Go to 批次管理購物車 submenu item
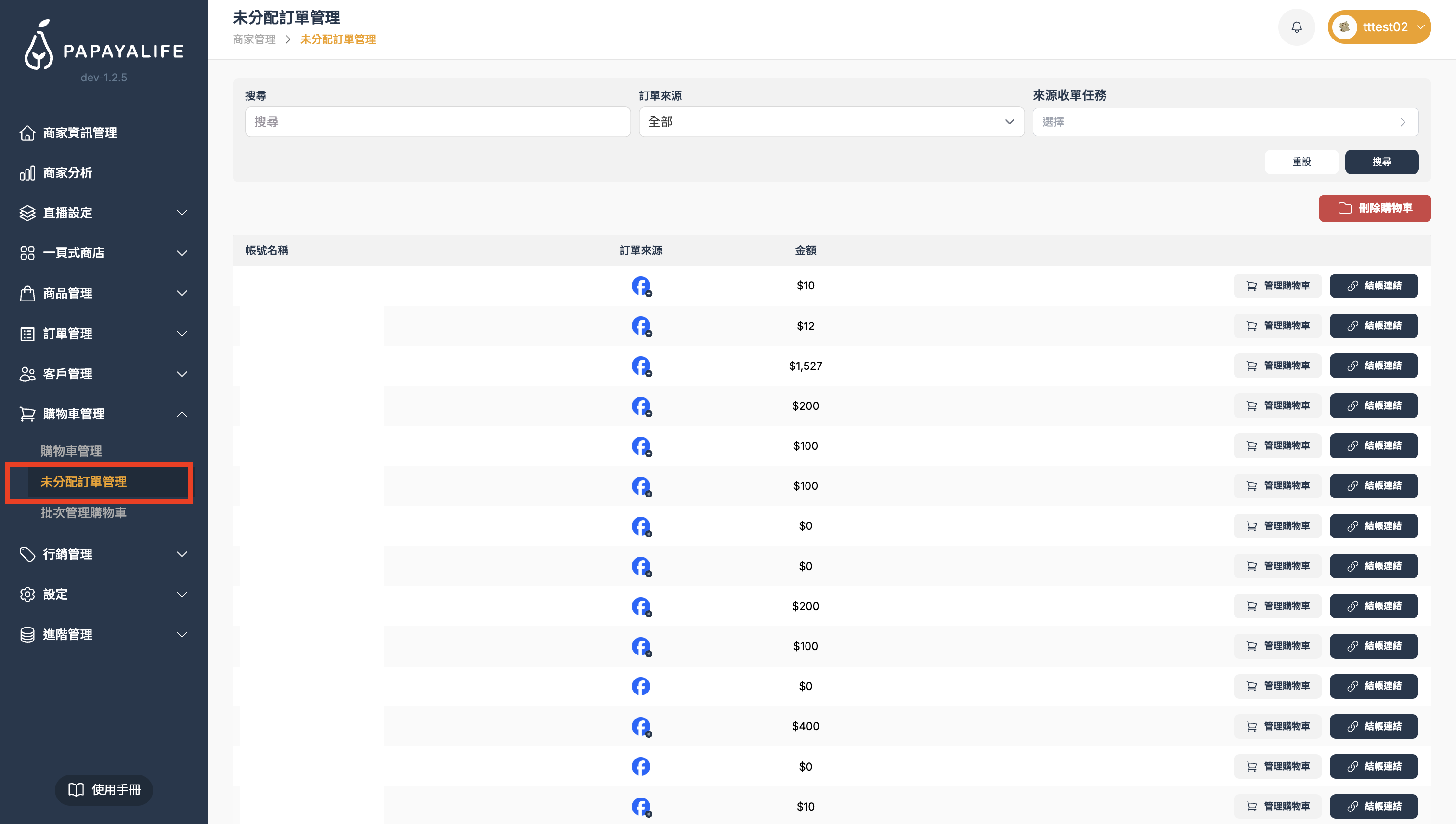 pyautogui.click(x=83, y=513)
